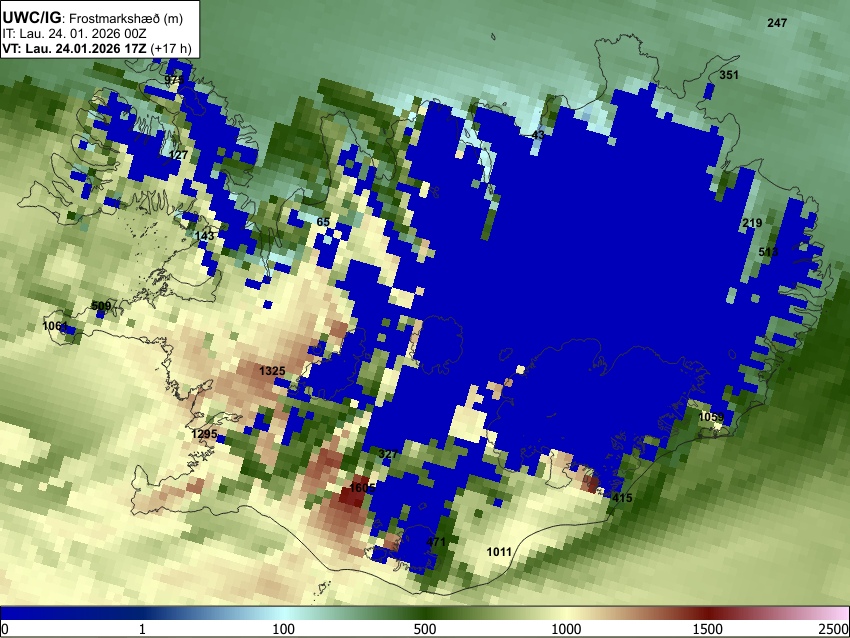Screen dimensions: 850x638
Task: Select the 327 value label
Action: (389, 454)
